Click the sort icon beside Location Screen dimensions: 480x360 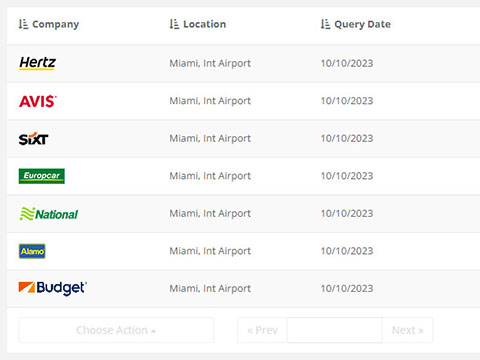click(x=174, y=24)
